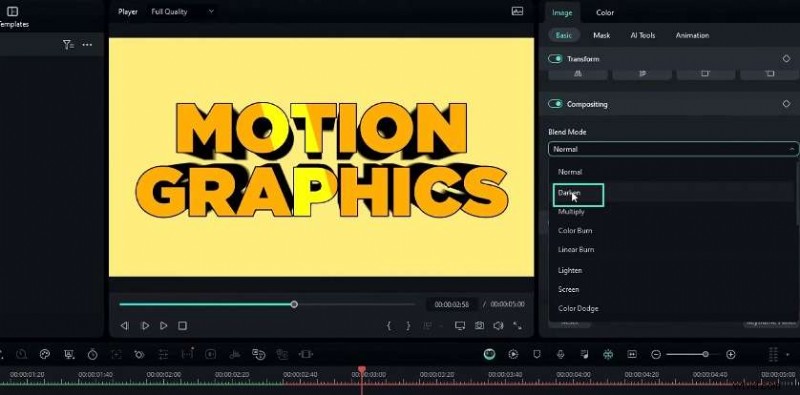Image resolution: width=800 pixels, height=395 pixels.
Task: Switch to the Color tab
Action: tap(605, 13)
